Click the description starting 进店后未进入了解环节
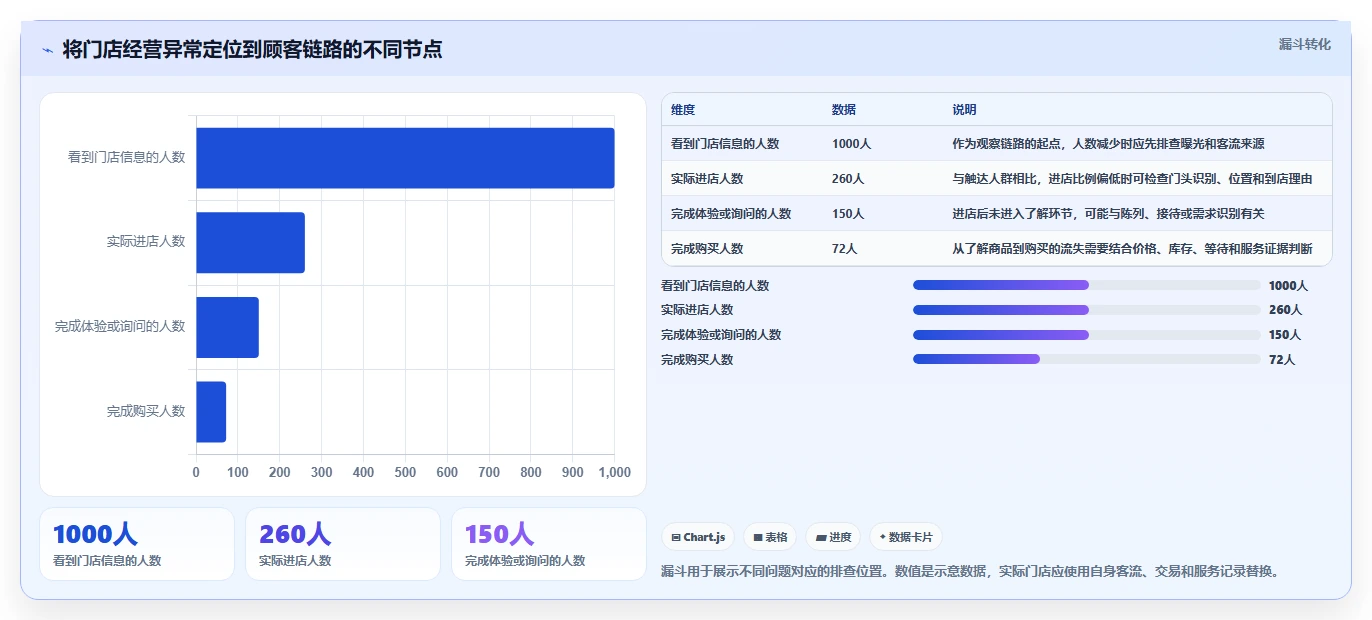The width and height of the screenshot is (1372, 620). [x=1109, y=214]
